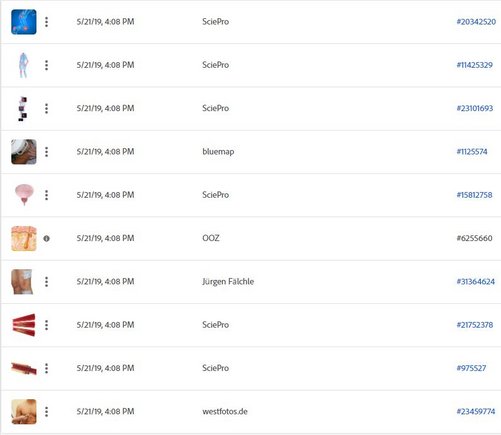
Task: Open three-dot menu in Jürgen Fälchle row
Action: [x=46, y=282]
